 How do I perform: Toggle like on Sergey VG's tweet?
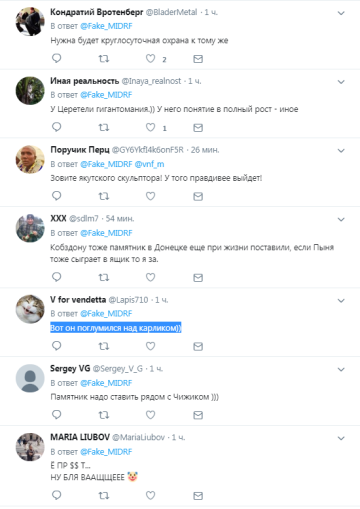click(x=150, y=415)
